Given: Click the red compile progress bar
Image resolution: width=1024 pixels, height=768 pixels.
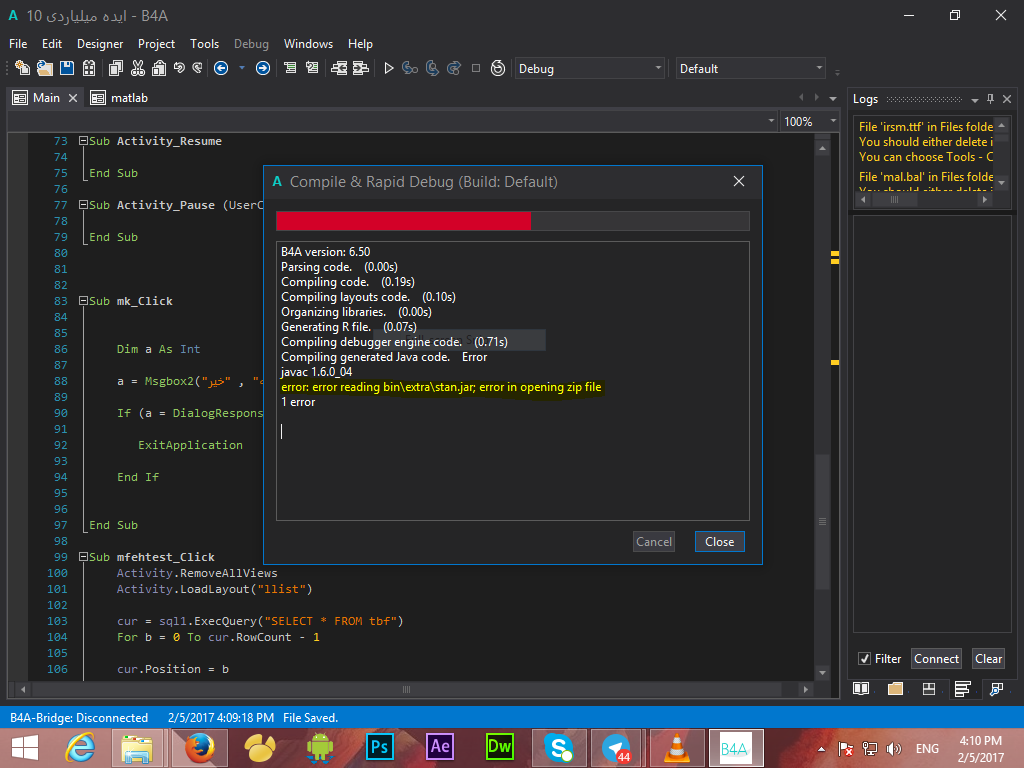Looking at the screenshot, I should (404, 221).
